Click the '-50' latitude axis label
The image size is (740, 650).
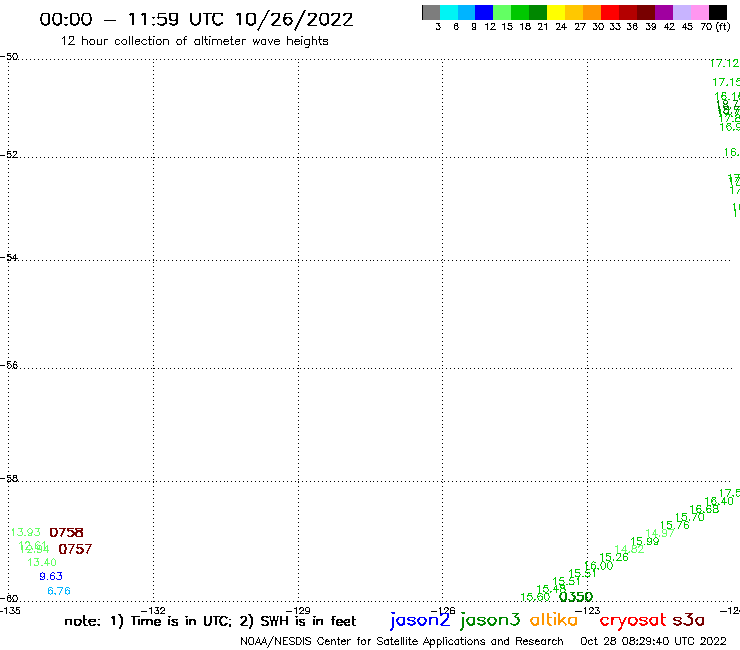click(9, 57)
